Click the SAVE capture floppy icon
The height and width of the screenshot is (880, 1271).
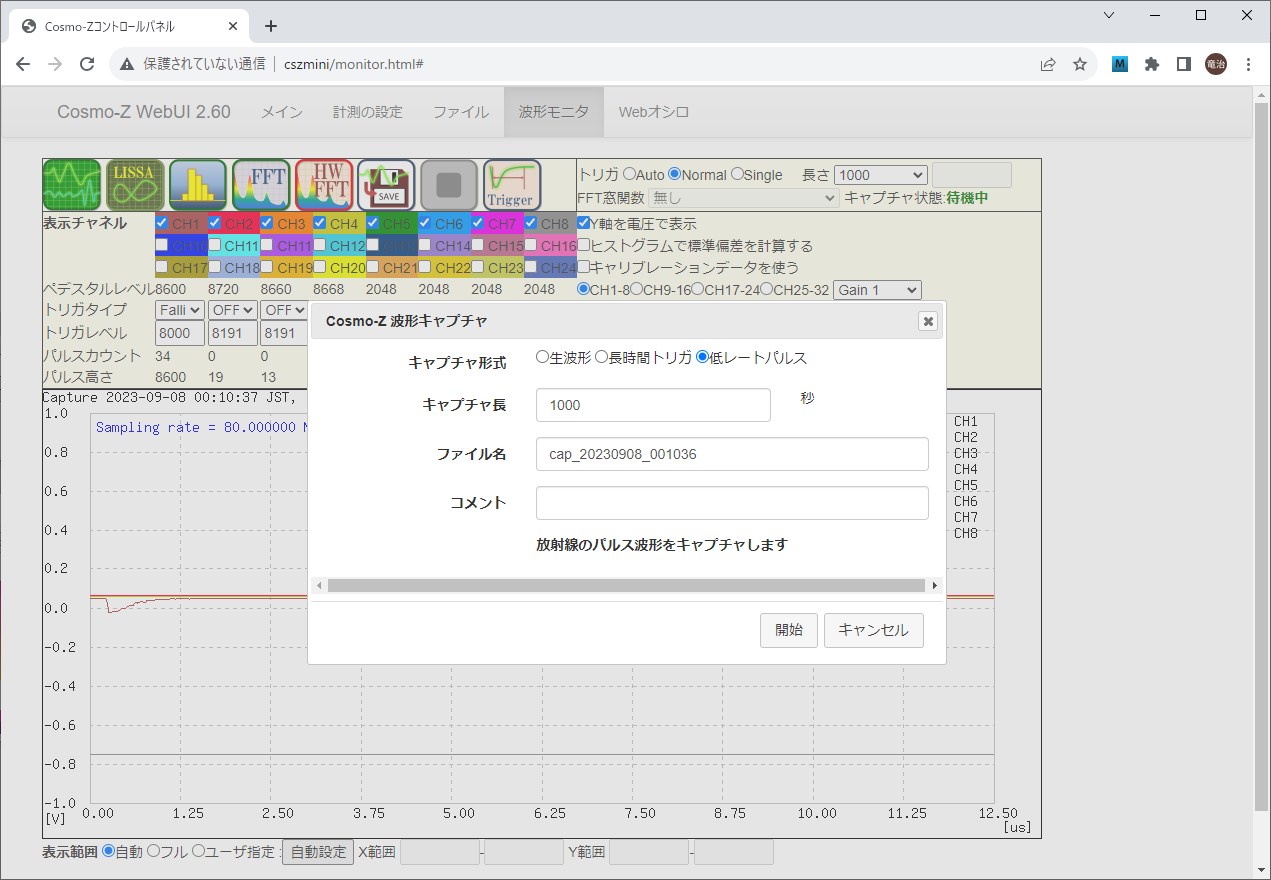coord(386,185)
